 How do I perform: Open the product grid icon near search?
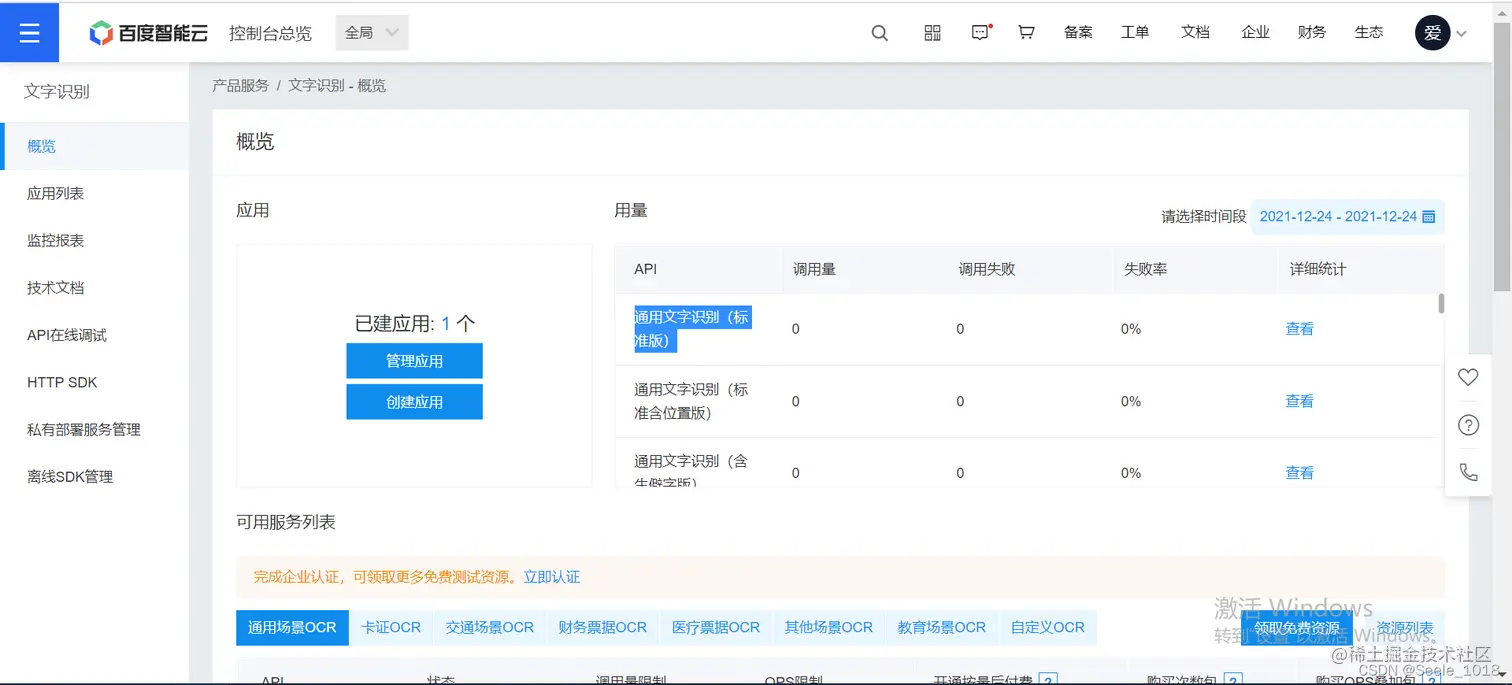[931, 32]
